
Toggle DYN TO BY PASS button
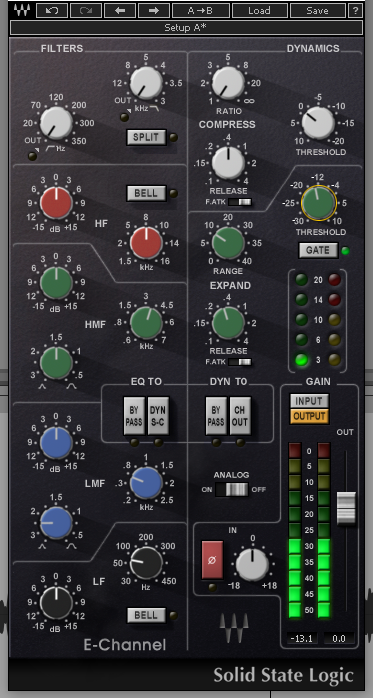(216, 415)
